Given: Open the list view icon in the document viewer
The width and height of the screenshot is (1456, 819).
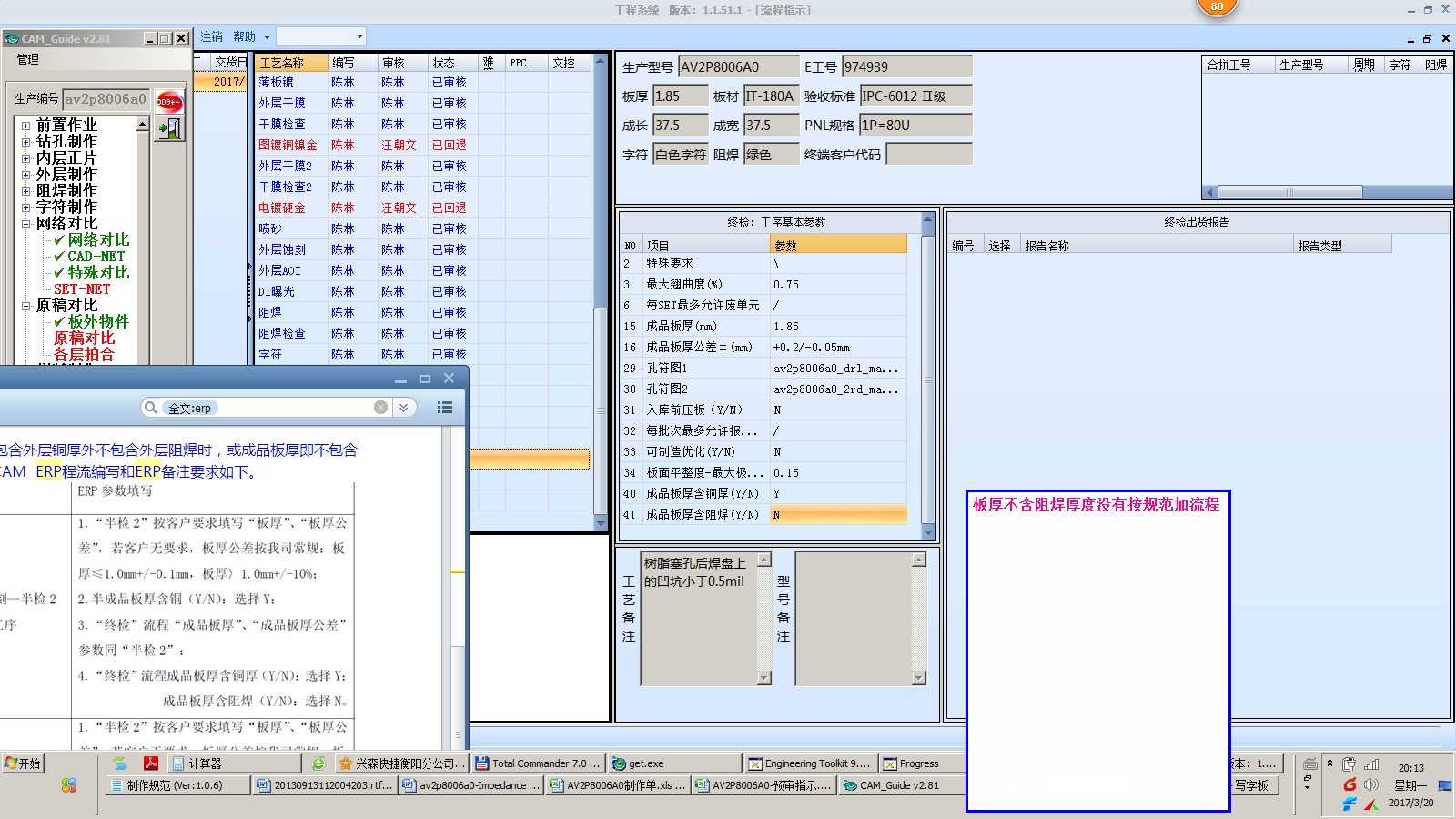Looking at the screenshot, I should [445, 408].
